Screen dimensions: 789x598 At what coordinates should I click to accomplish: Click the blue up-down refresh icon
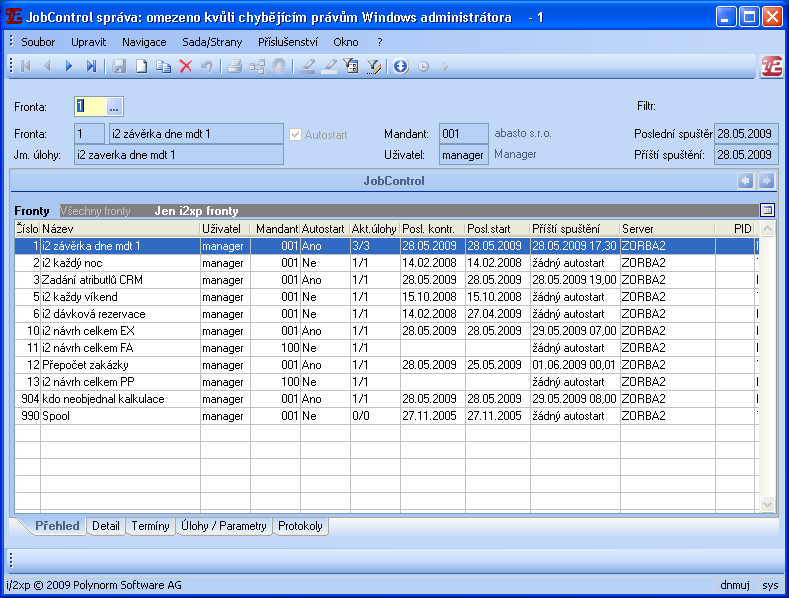tap(401, 66)
